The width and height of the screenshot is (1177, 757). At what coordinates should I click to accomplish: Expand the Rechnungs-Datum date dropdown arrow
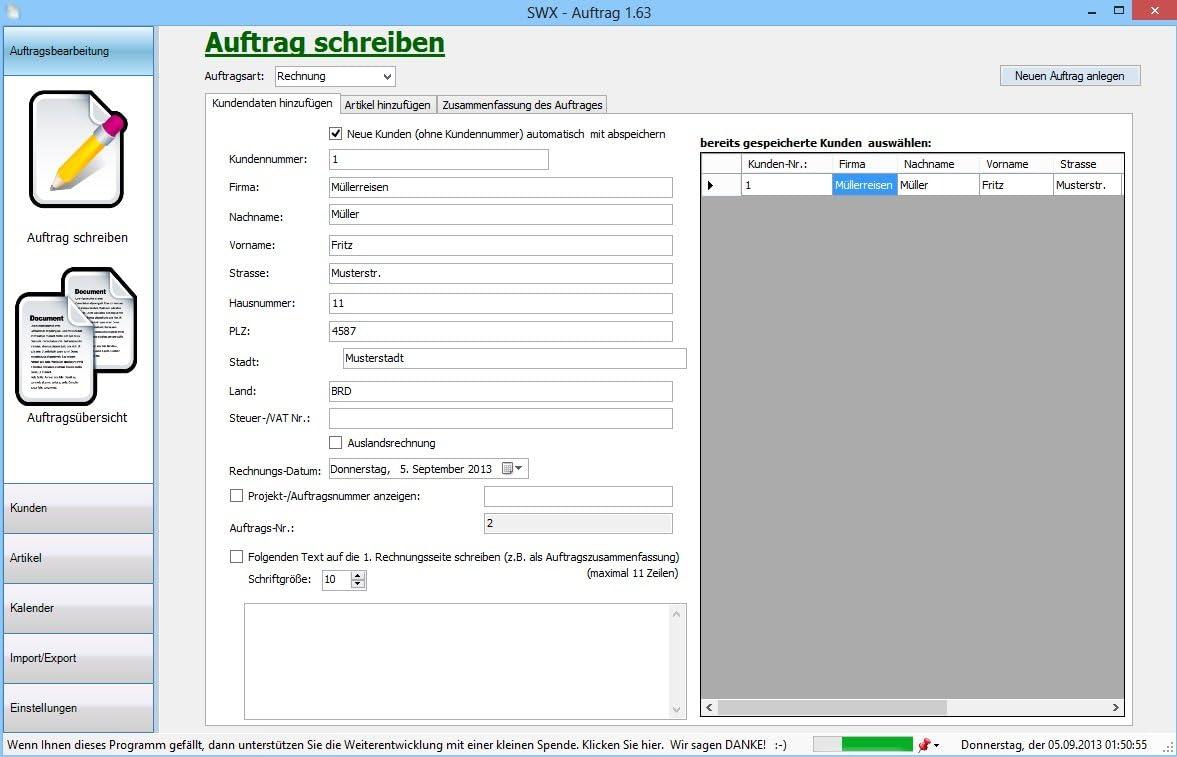click(520, 469)
